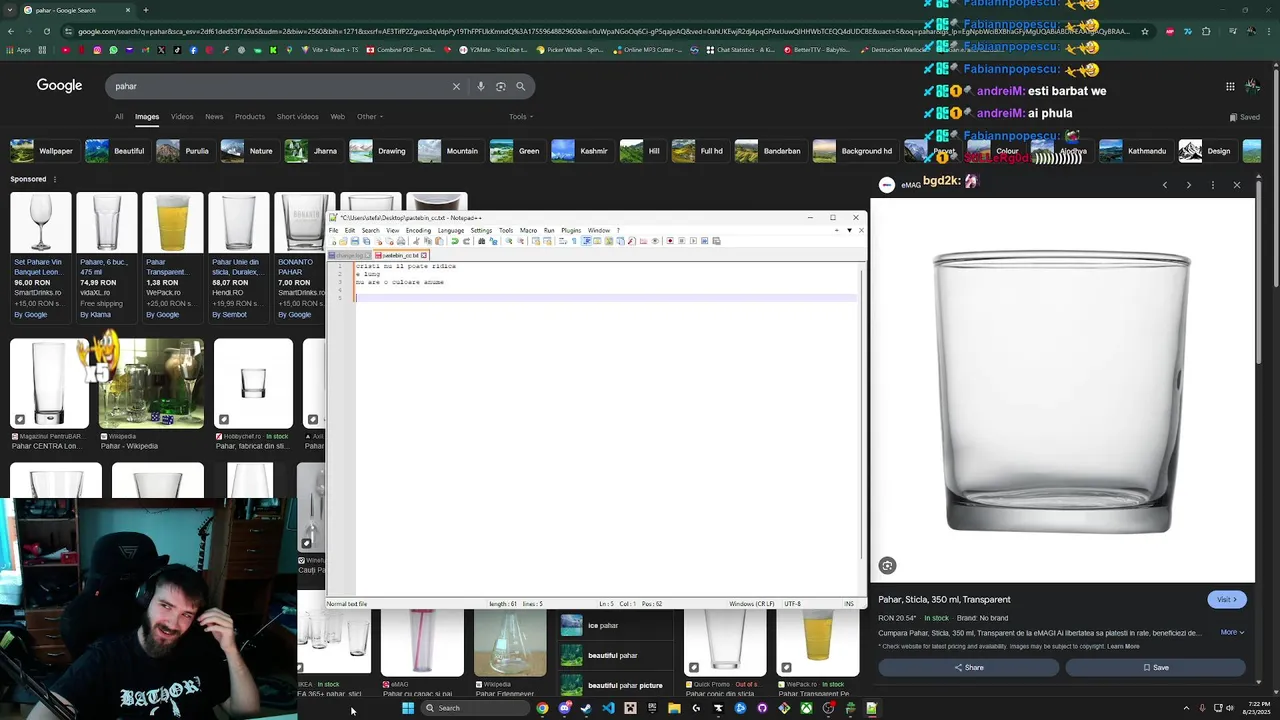The width and height of the screenshot is (1280, 720).
Task: Click the Zoom In icon in Notepad++
Action: (x=509, y=241)
